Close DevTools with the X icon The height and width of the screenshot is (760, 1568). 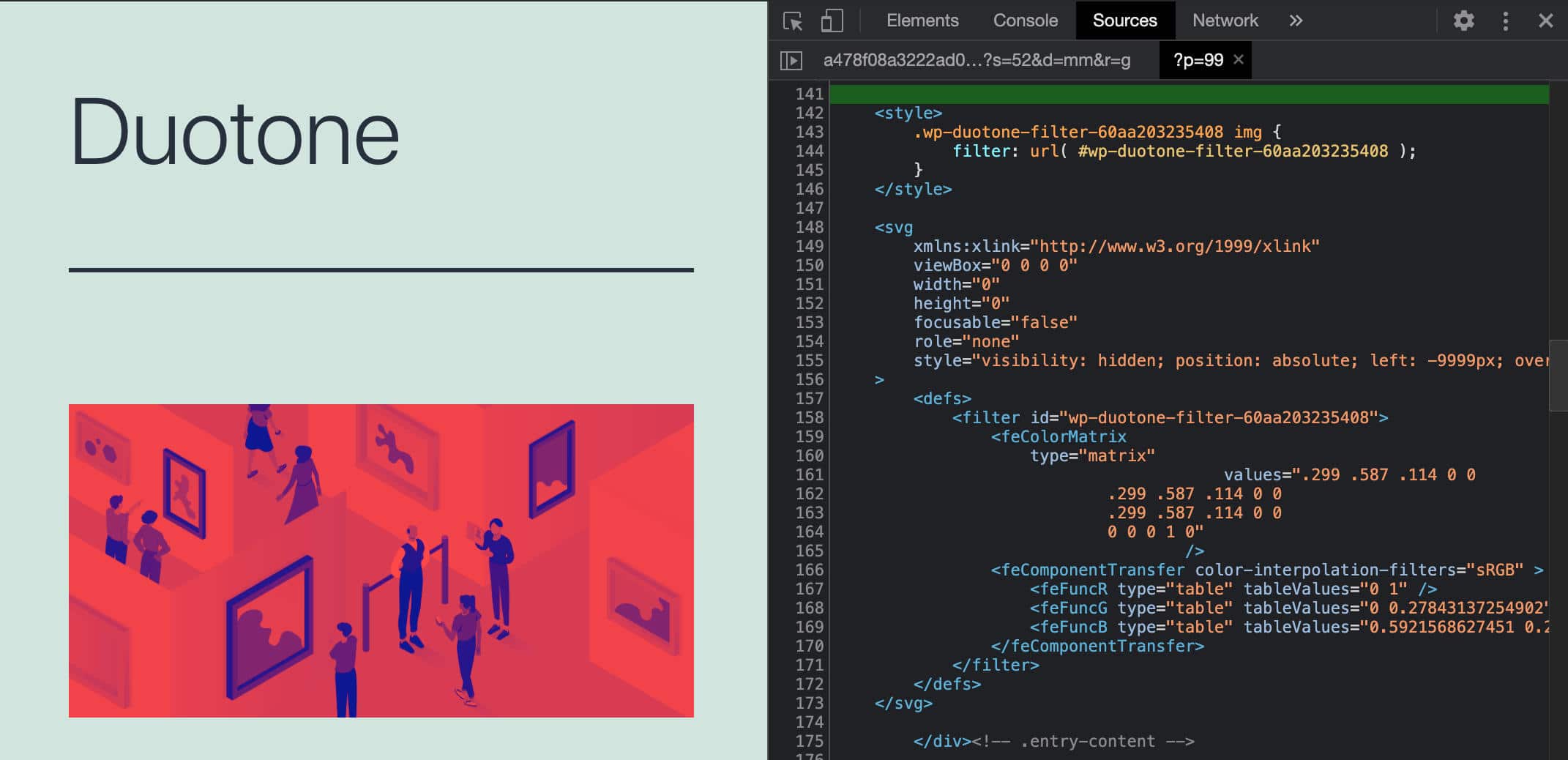1545,21
